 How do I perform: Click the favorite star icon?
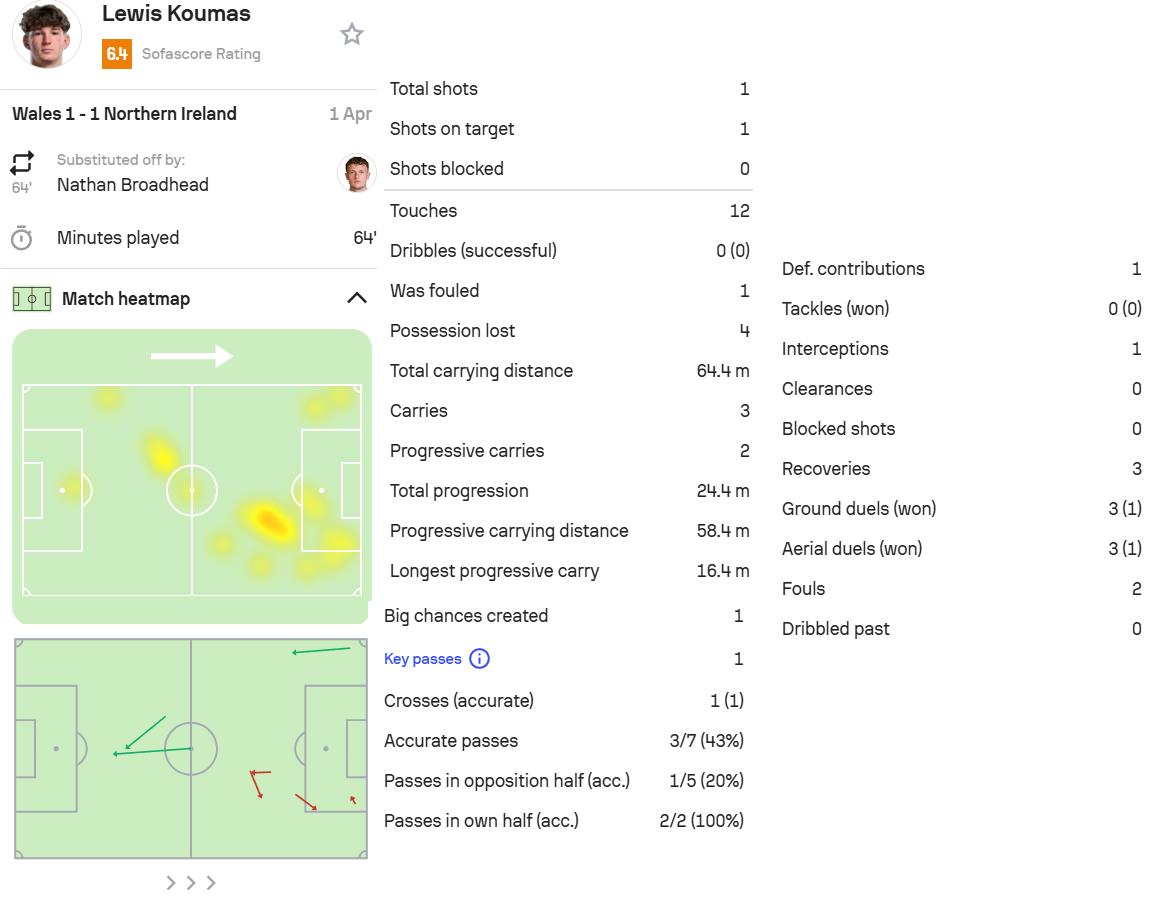[x=352, y=34]
